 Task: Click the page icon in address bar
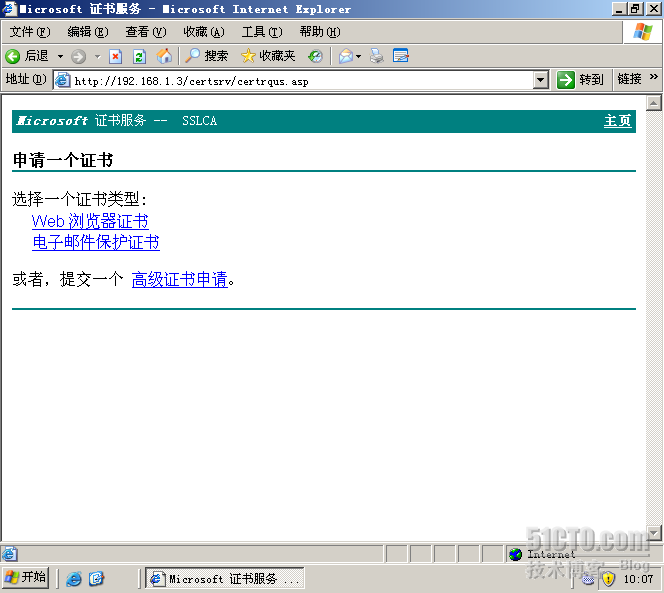[63, 80]
